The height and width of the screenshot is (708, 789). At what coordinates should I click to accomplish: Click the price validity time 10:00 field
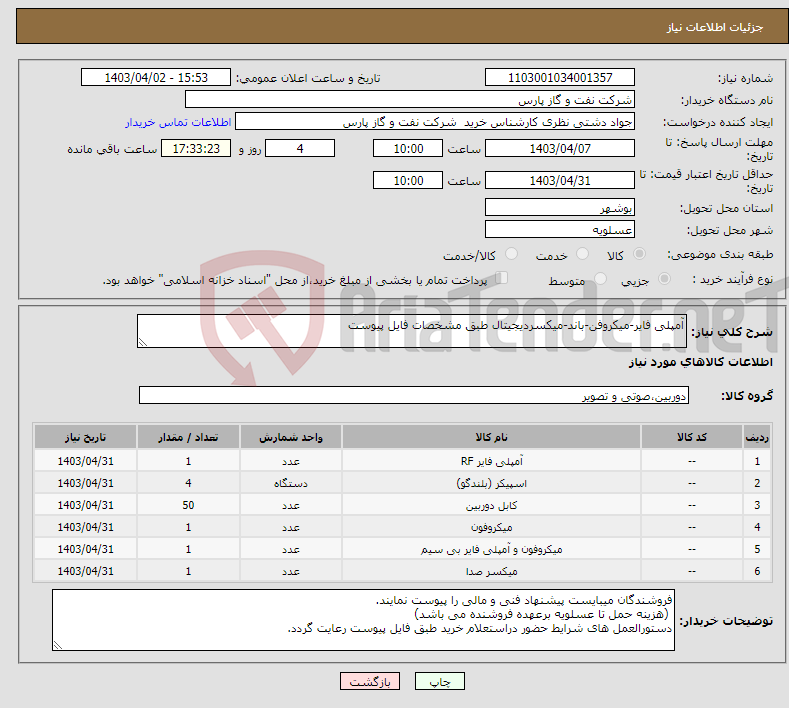pos(408,180)
